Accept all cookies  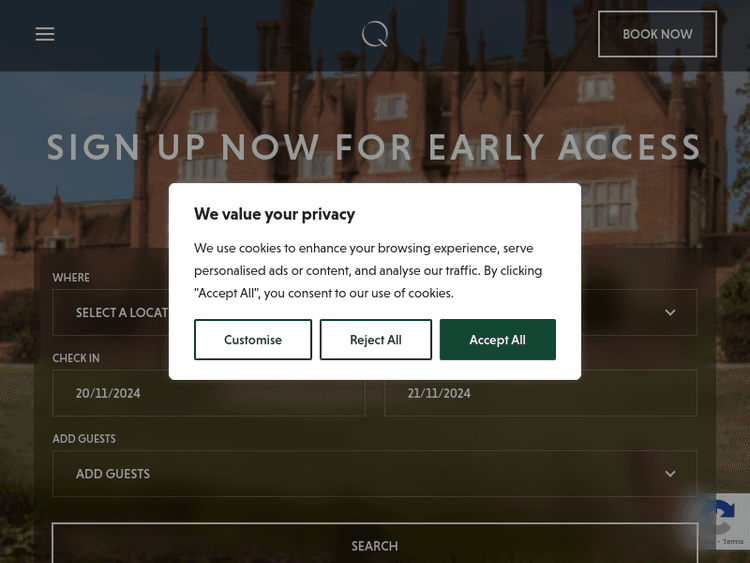click(x=497, y=340)
